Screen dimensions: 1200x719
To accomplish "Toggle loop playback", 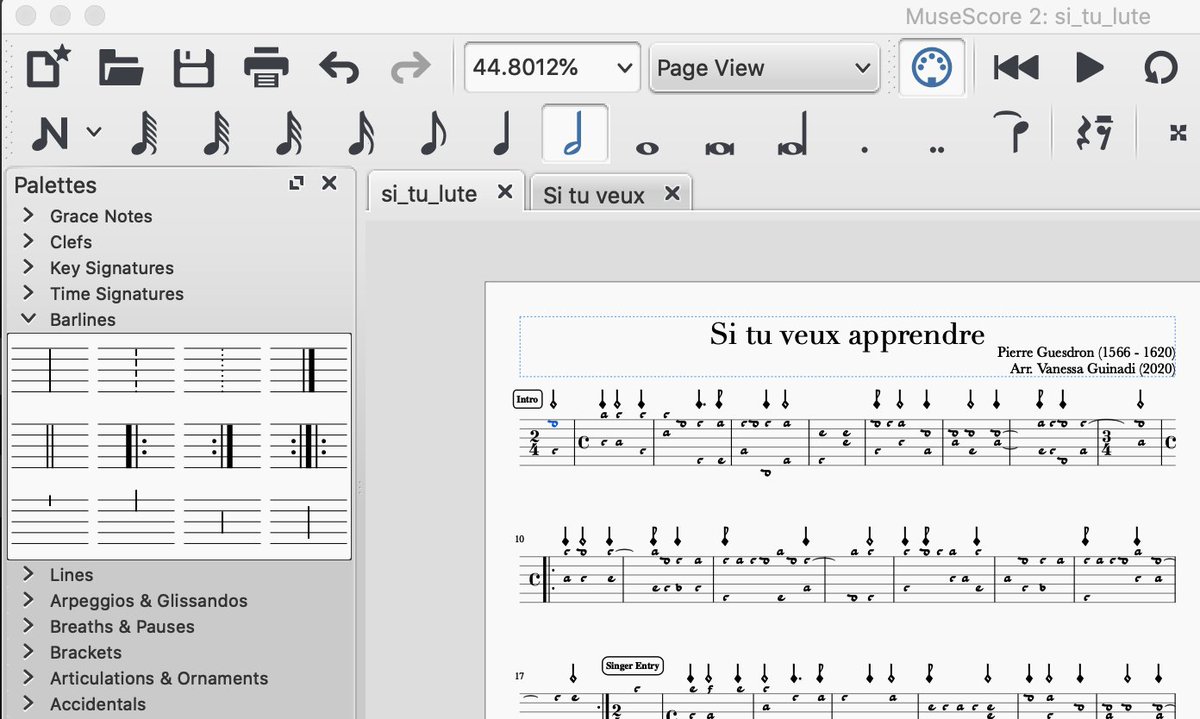I will pos(1162,68).
